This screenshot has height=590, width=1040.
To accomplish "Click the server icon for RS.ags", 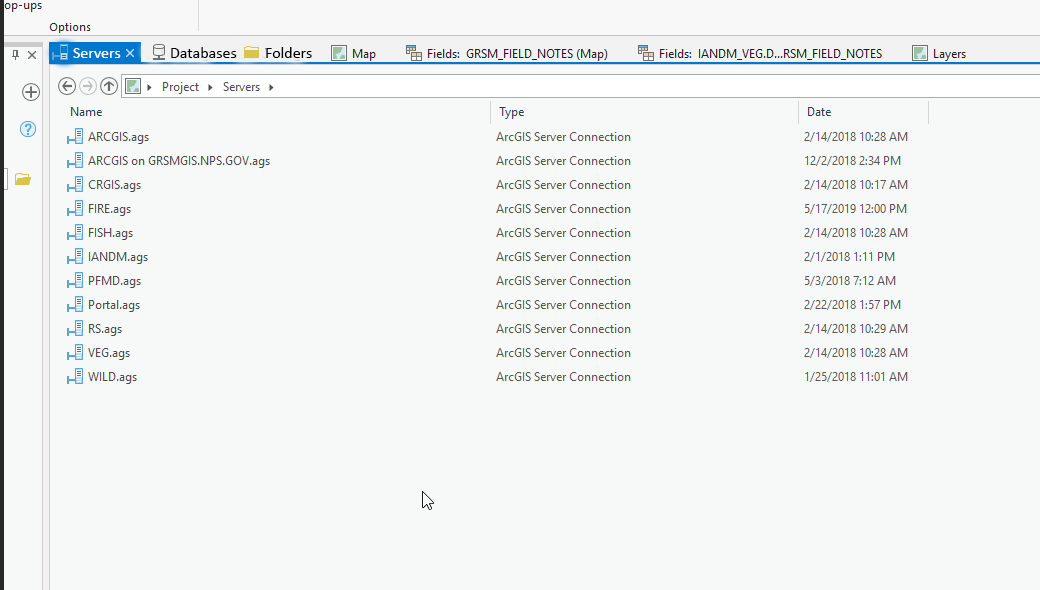I will click(x=75, y=329).
